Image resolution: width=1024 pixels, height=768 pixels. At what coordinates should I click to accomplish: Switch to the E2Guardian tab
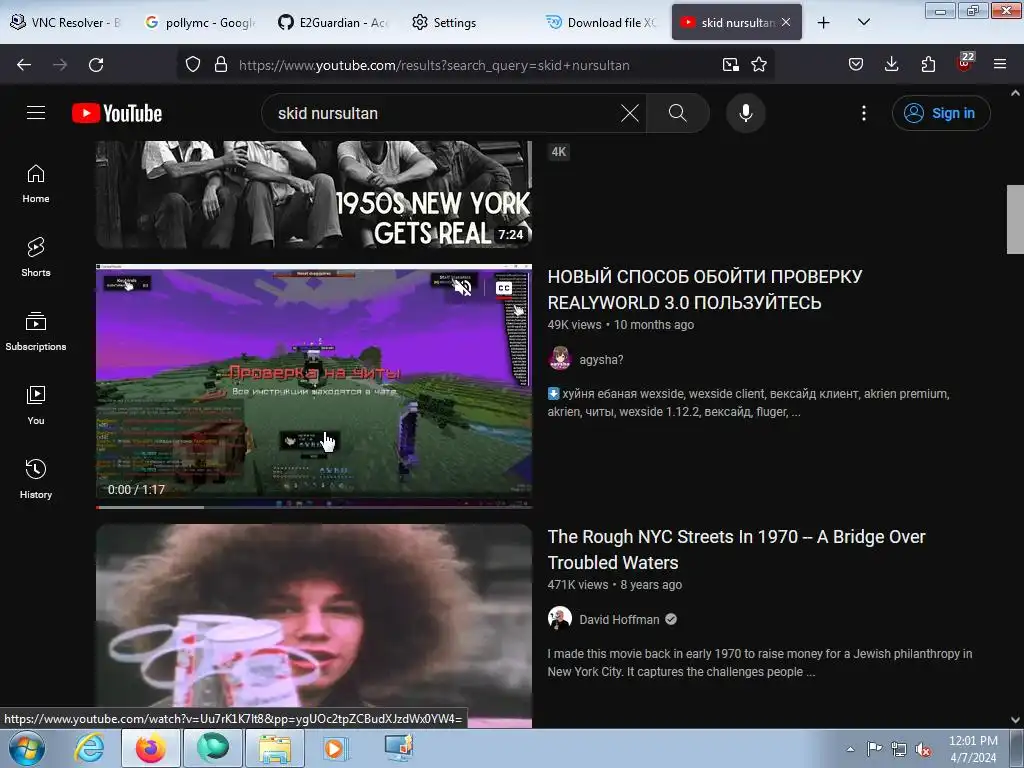333,22
